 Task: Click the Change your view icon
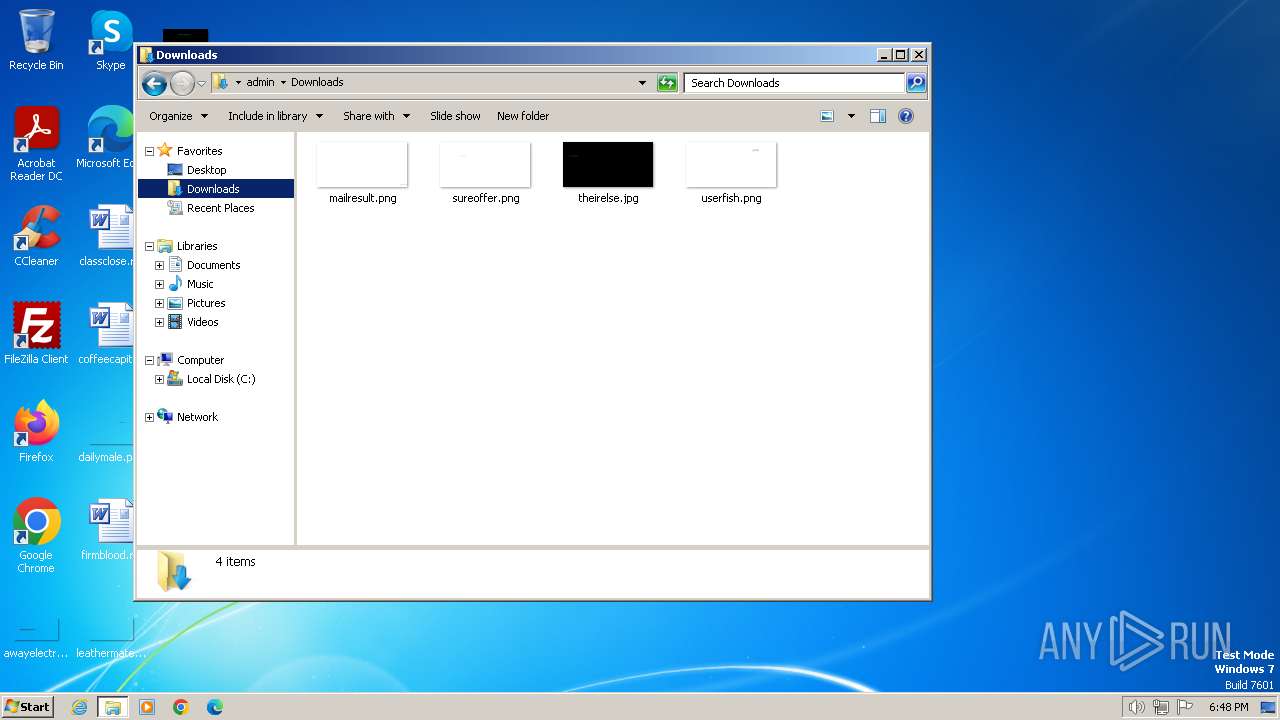pos(827,116)
